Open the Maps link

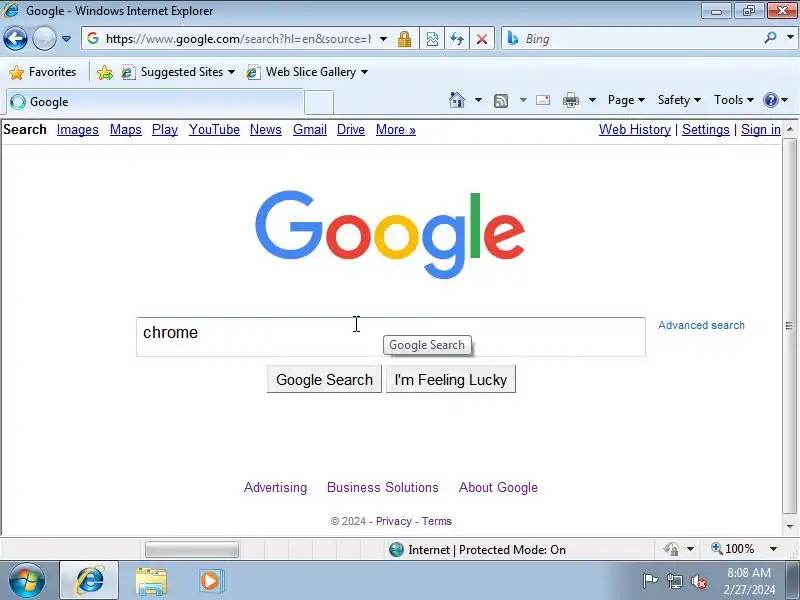click(x=126, y=130)
